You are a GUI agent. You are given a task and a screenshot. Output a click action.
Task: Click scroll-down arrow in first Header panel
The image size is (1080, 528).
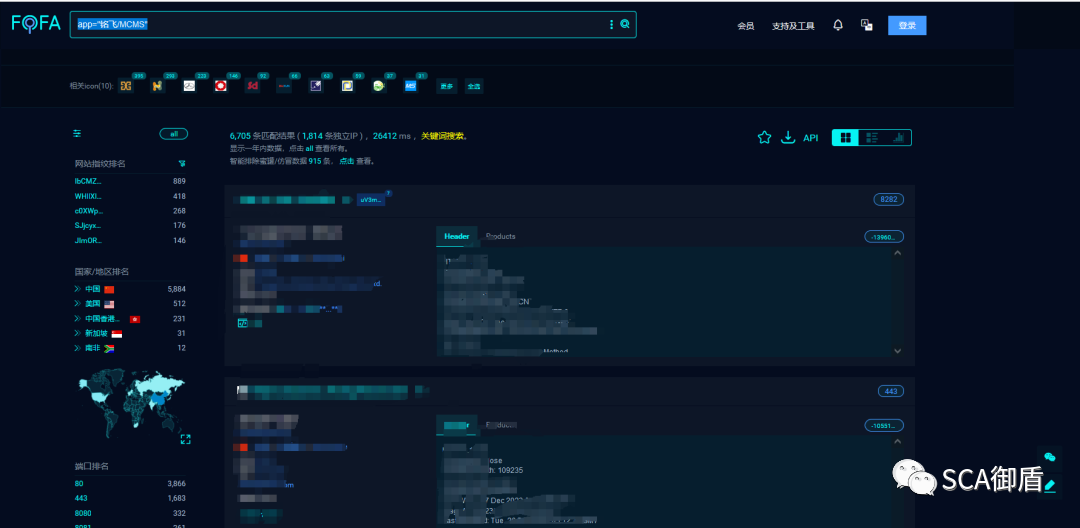[x=897, y=351]
